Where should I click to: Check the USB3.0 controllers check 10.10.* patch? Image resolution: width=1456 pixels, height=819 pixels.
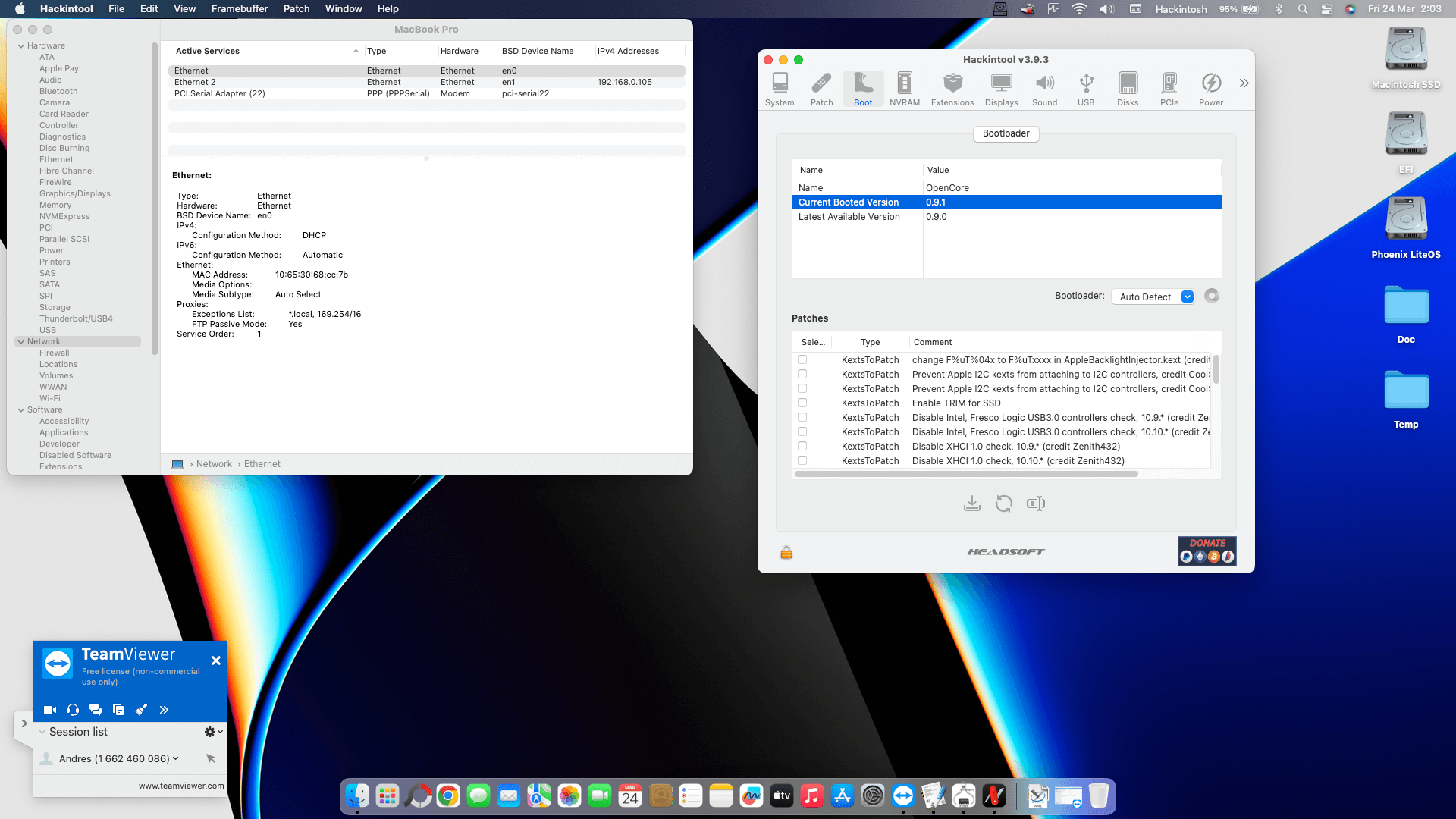point(802,432)
